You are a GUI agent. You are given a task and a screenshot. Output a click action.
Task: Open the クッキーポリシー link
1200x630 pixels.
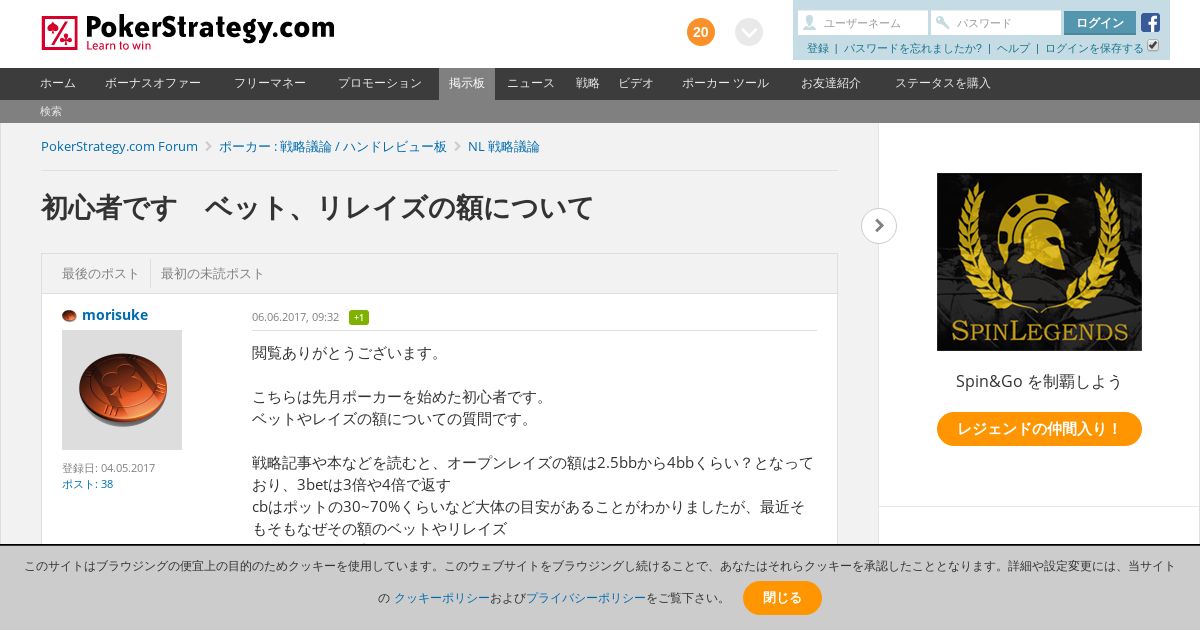tap(441, 598)
